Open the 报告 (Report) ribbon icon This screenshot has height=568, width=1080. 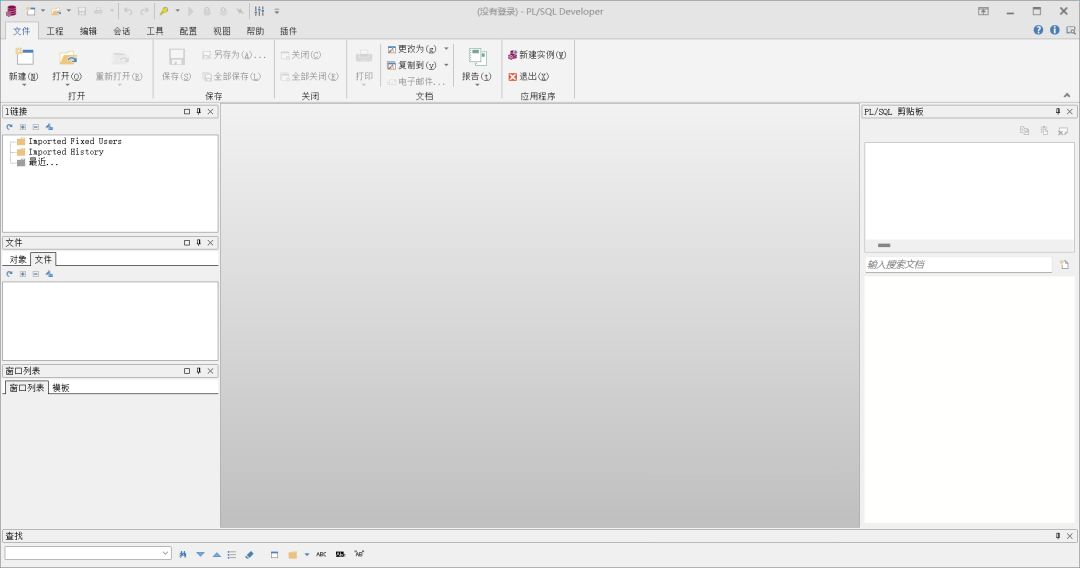(477, 57)
